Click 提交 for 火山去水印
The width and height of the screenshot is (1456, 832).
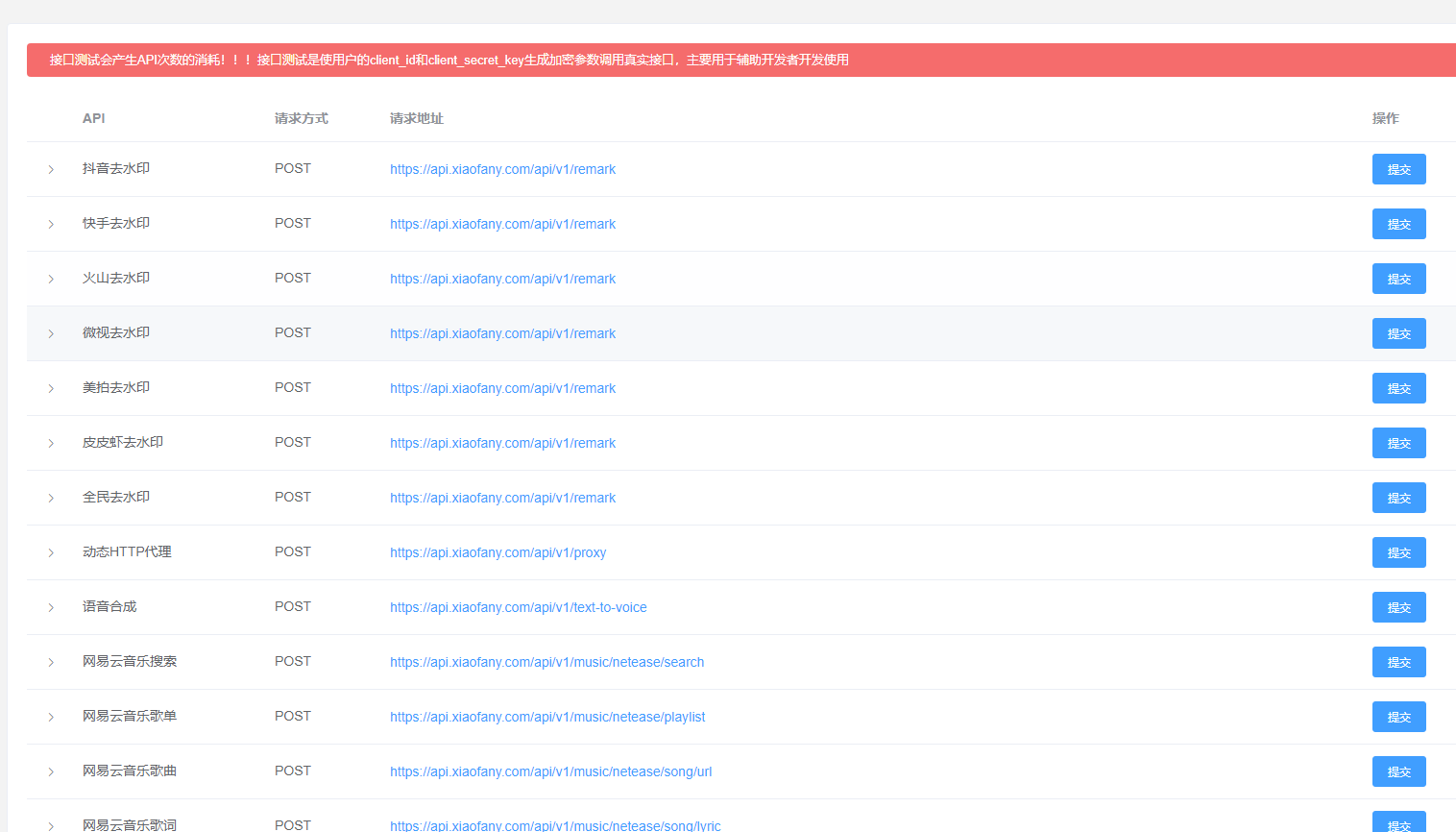[x=1398, y=279]
